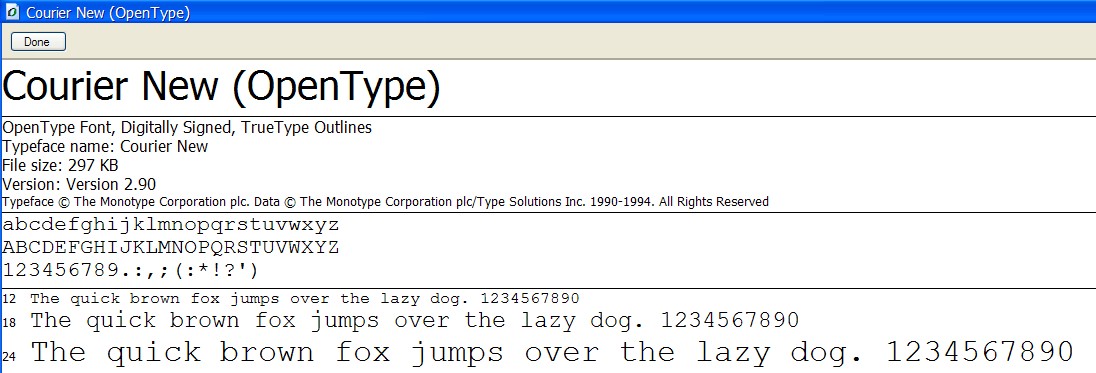Click the uppercase alphabet sample line
The width and height of the screenshot is (1096, 373).
(x=171, y=247)
